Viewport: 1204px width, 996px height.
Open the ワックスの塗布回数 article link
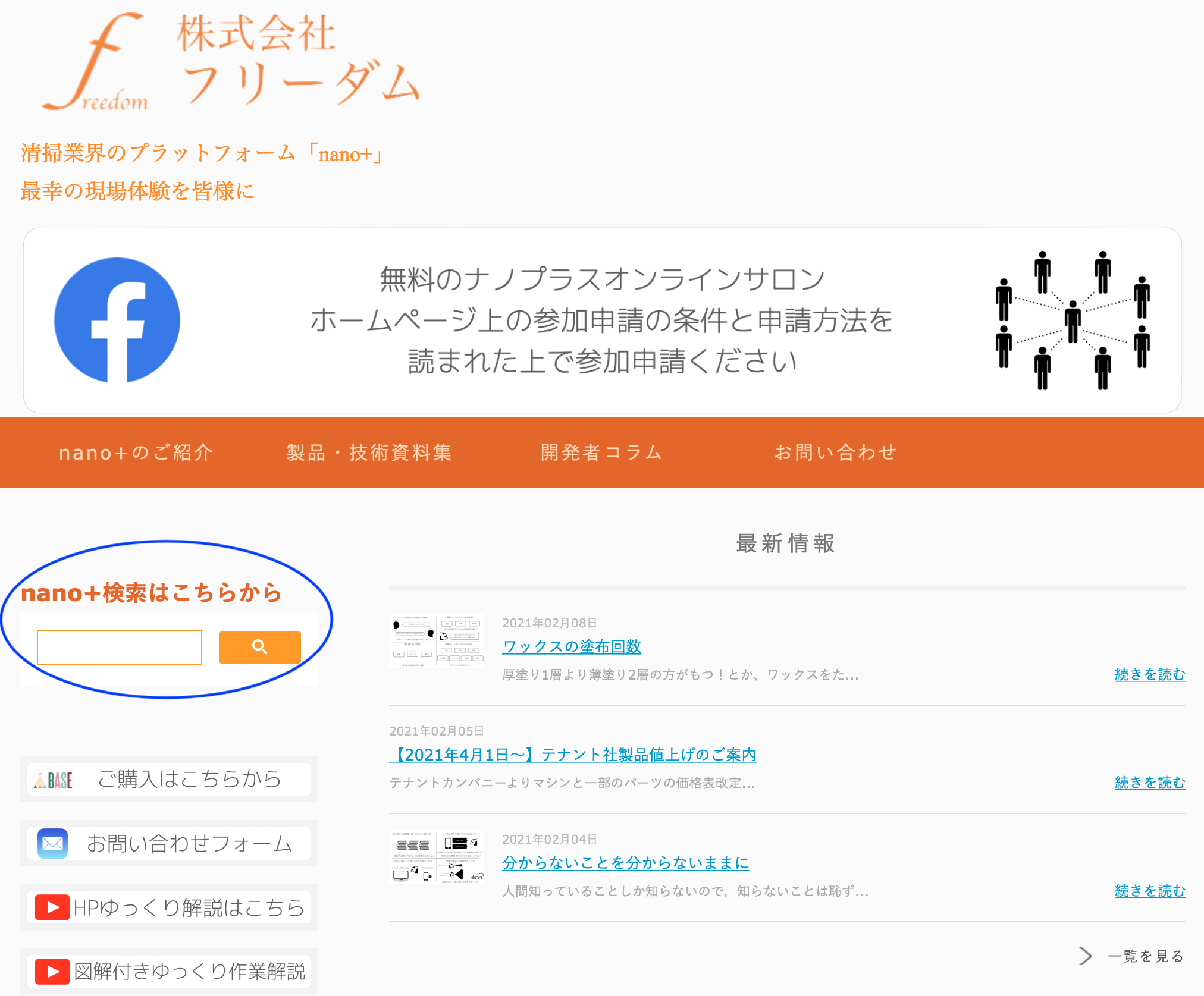coord(572,646)
